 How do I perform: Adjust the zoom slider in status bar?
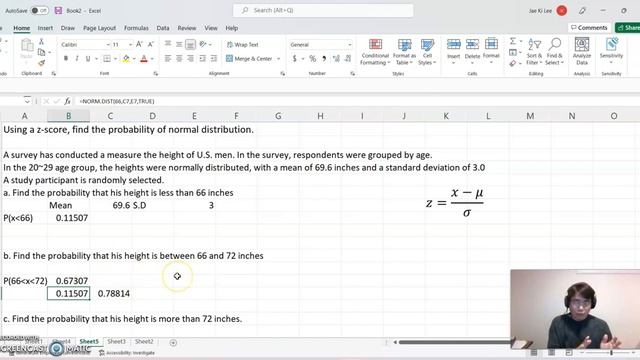tap(611, 353)
